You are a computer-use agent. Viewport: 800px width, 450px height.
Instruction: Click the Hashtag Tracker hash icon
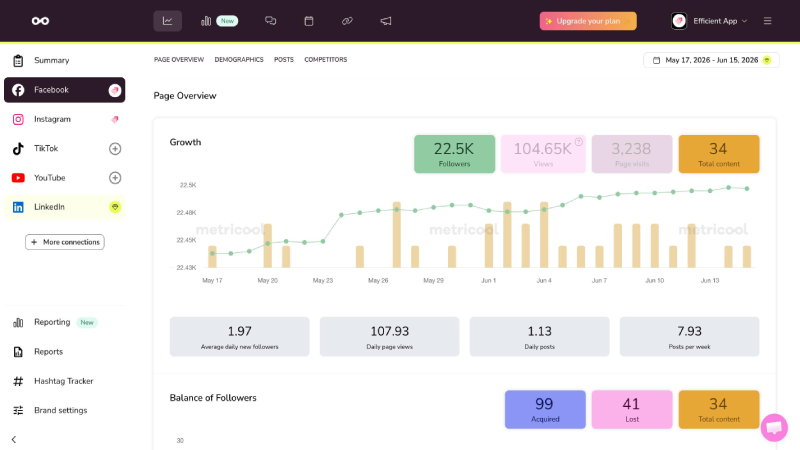point(18,381)
